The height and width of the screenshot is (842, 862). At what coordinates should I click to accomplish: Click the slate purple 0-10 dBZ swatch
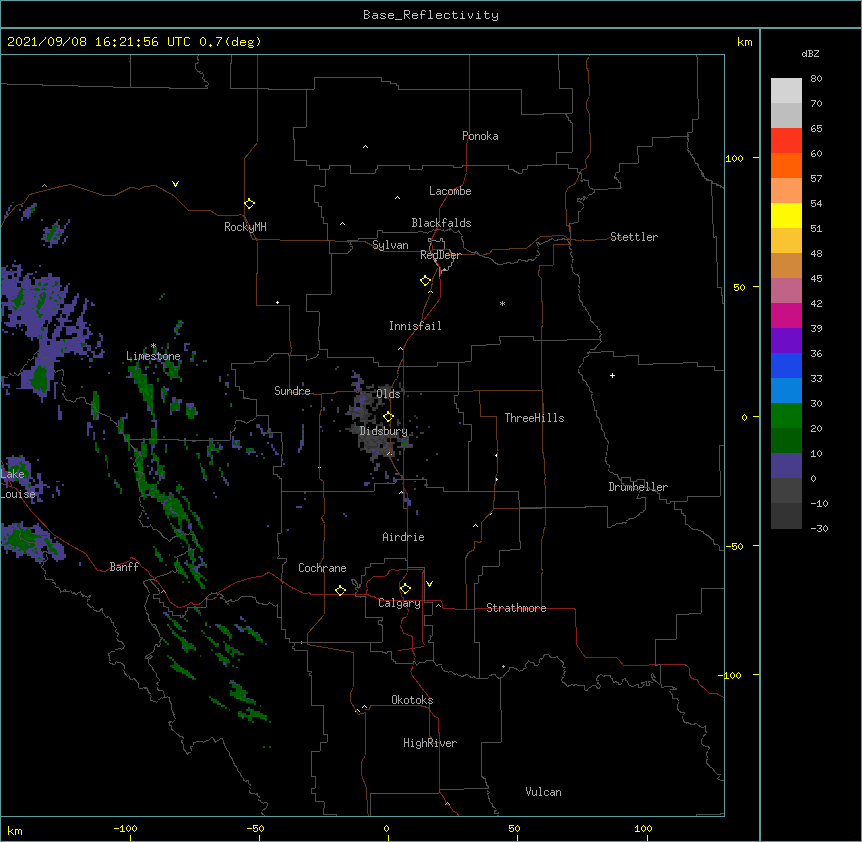(x=786, y=466)
